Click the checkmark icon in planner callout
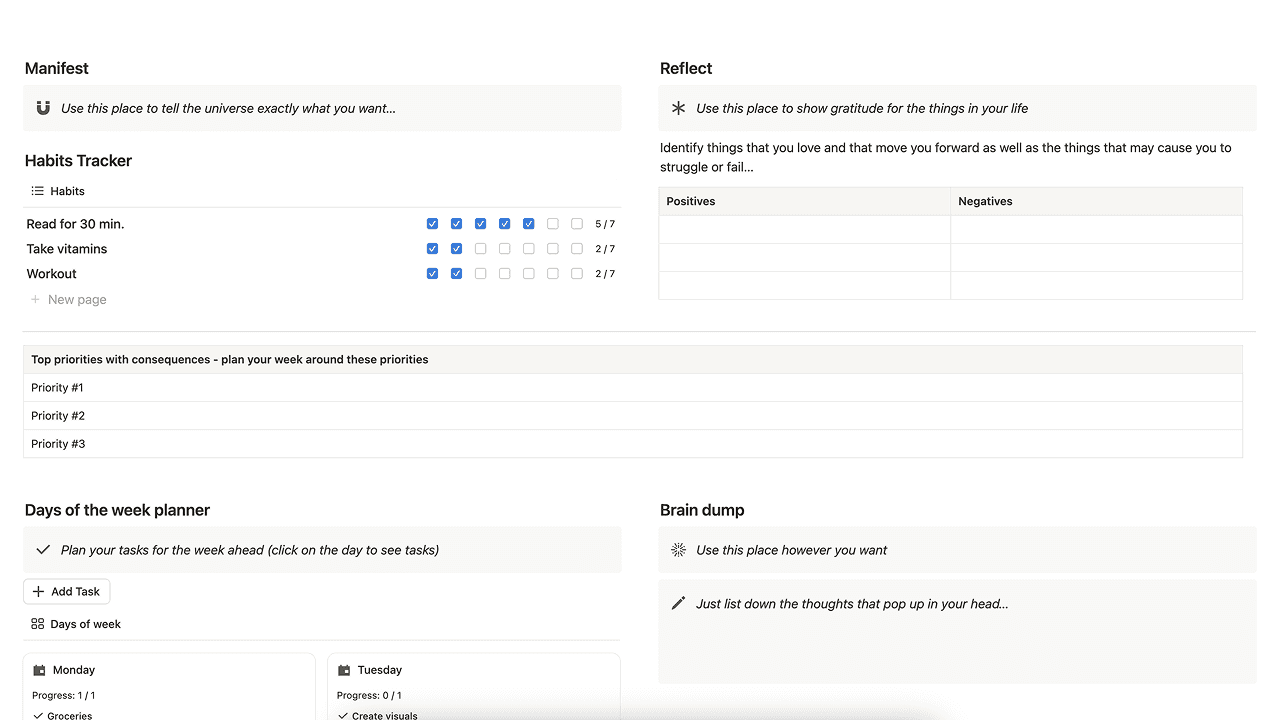 (x=43, y=550)
